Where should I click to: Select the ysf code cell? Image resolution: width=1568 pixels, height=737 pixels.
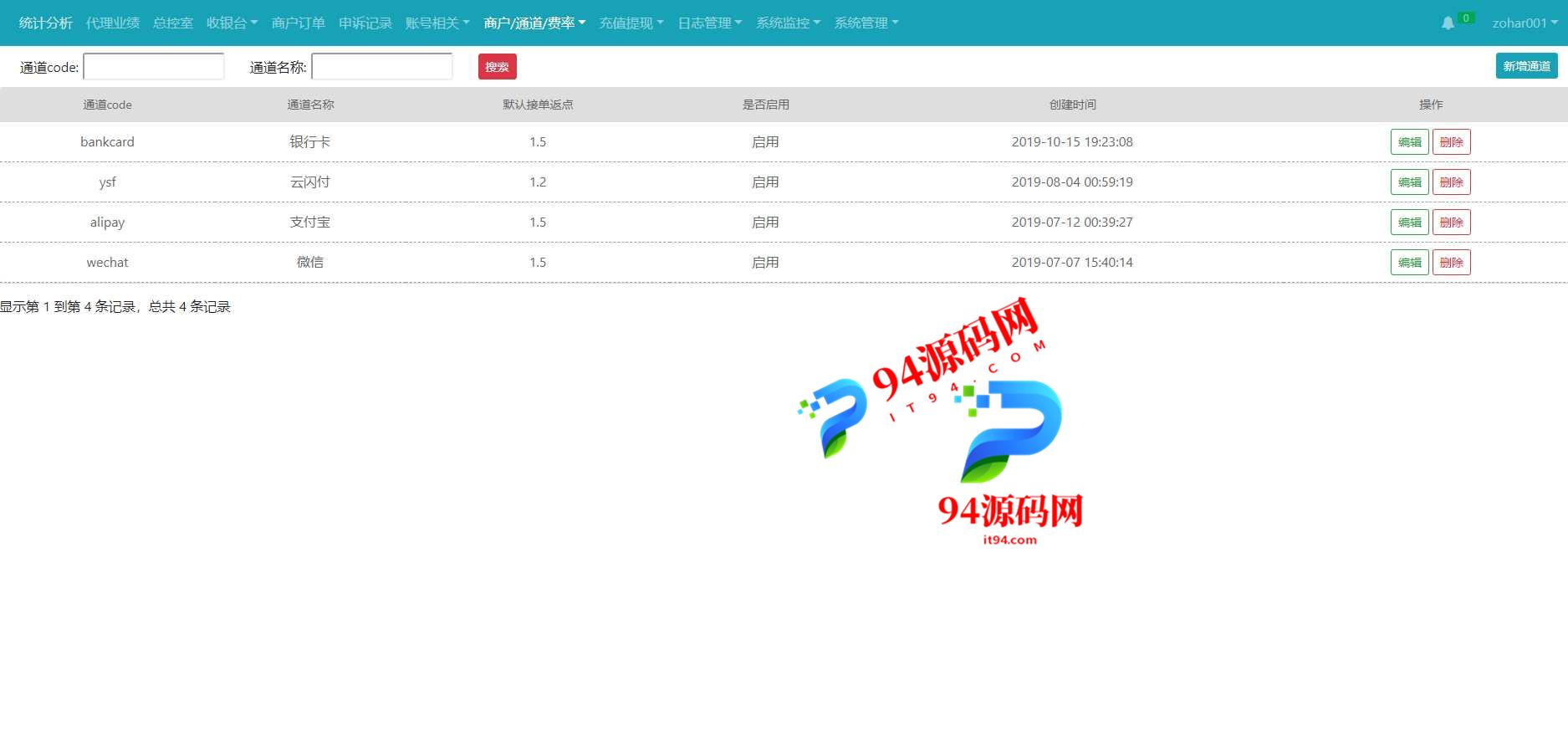click(x=107, y=182)
